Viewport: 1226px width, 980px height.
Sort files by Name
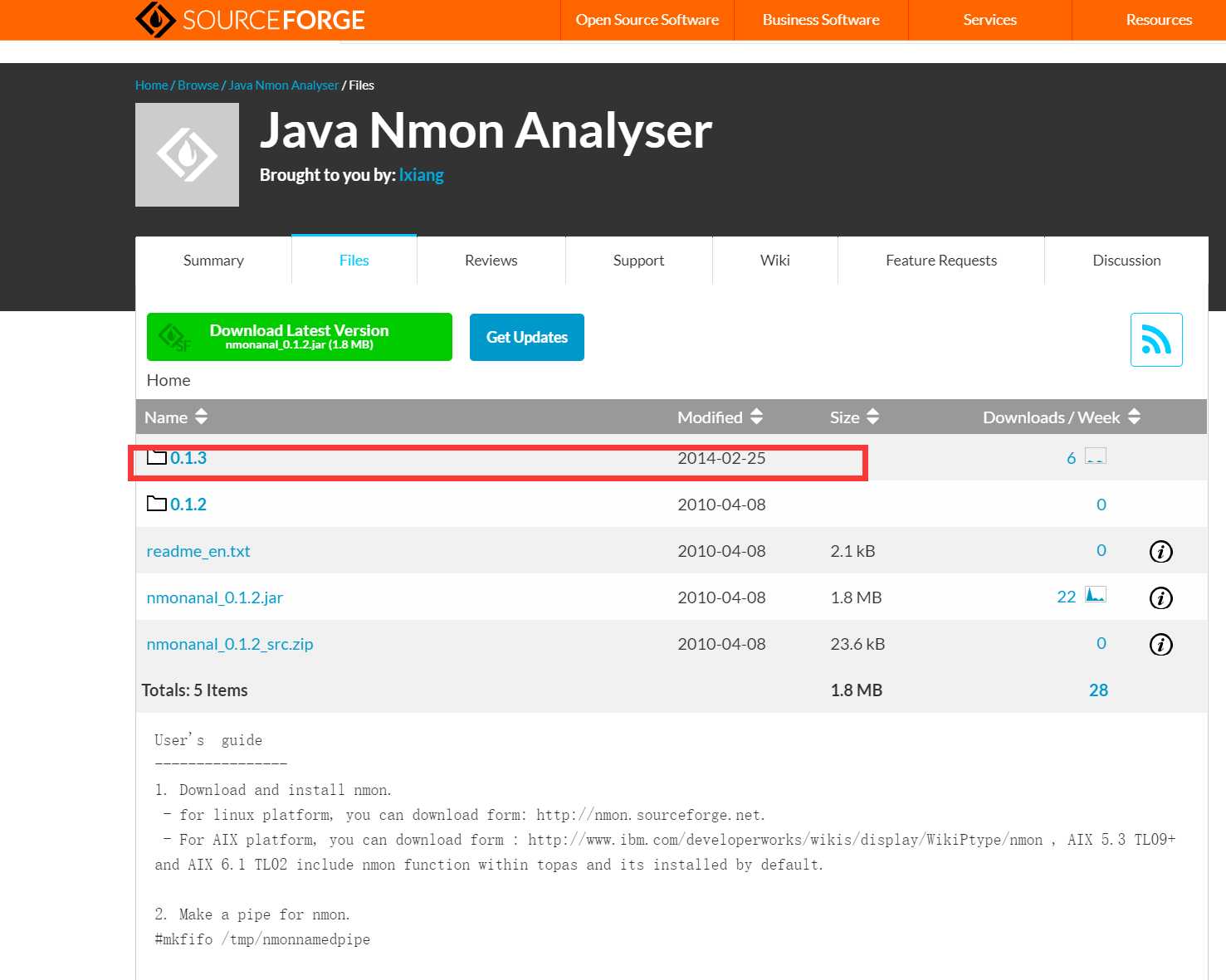click(176, 417)
